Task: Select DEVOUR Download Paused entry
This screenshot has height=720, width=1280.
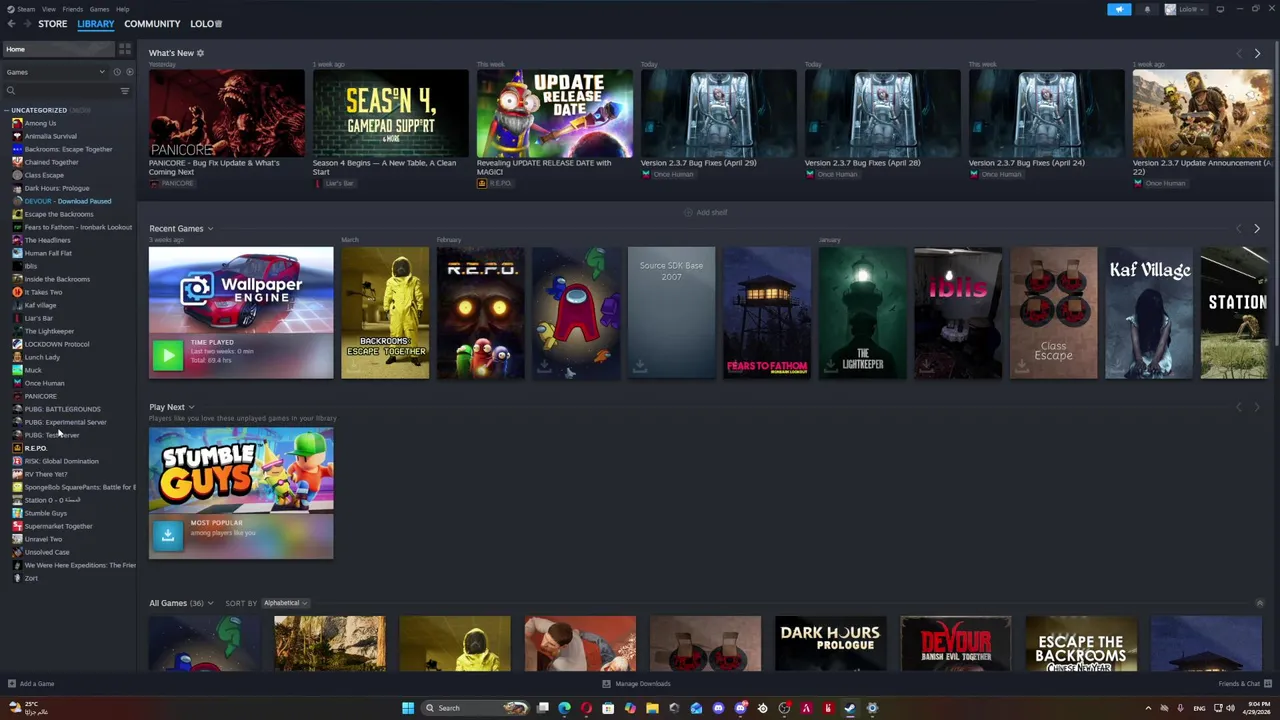Action: pos(67,201)
